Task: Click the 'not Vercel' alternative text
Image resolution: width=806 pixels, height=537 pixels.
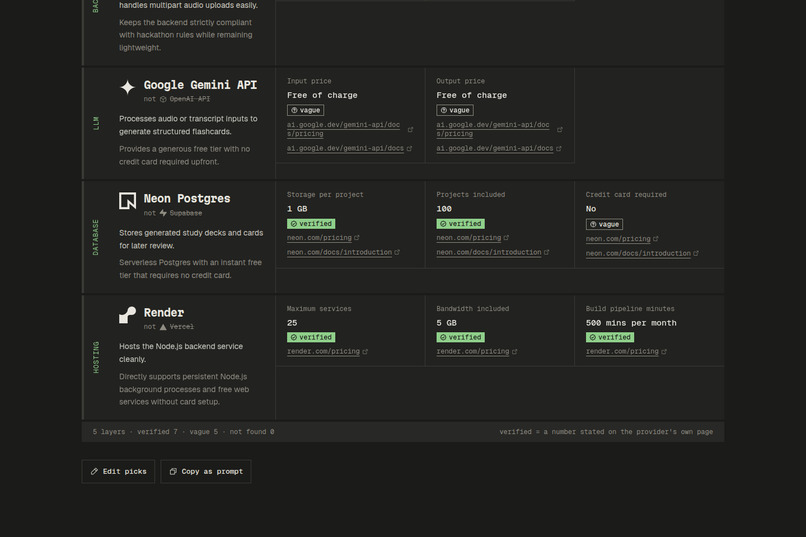Action: (x=169, y=327)
